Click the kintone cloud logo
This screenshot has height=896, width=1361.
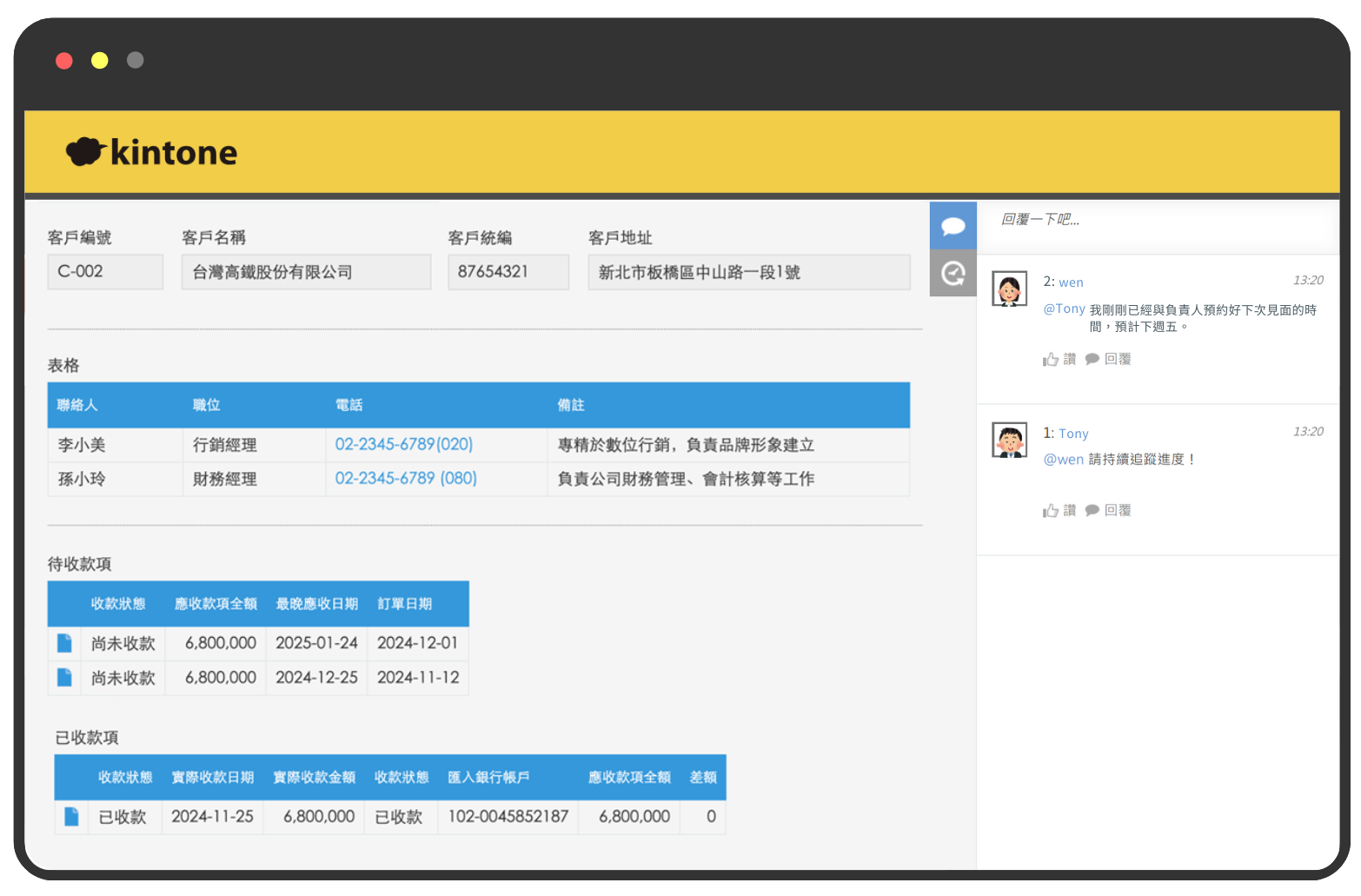151,152
